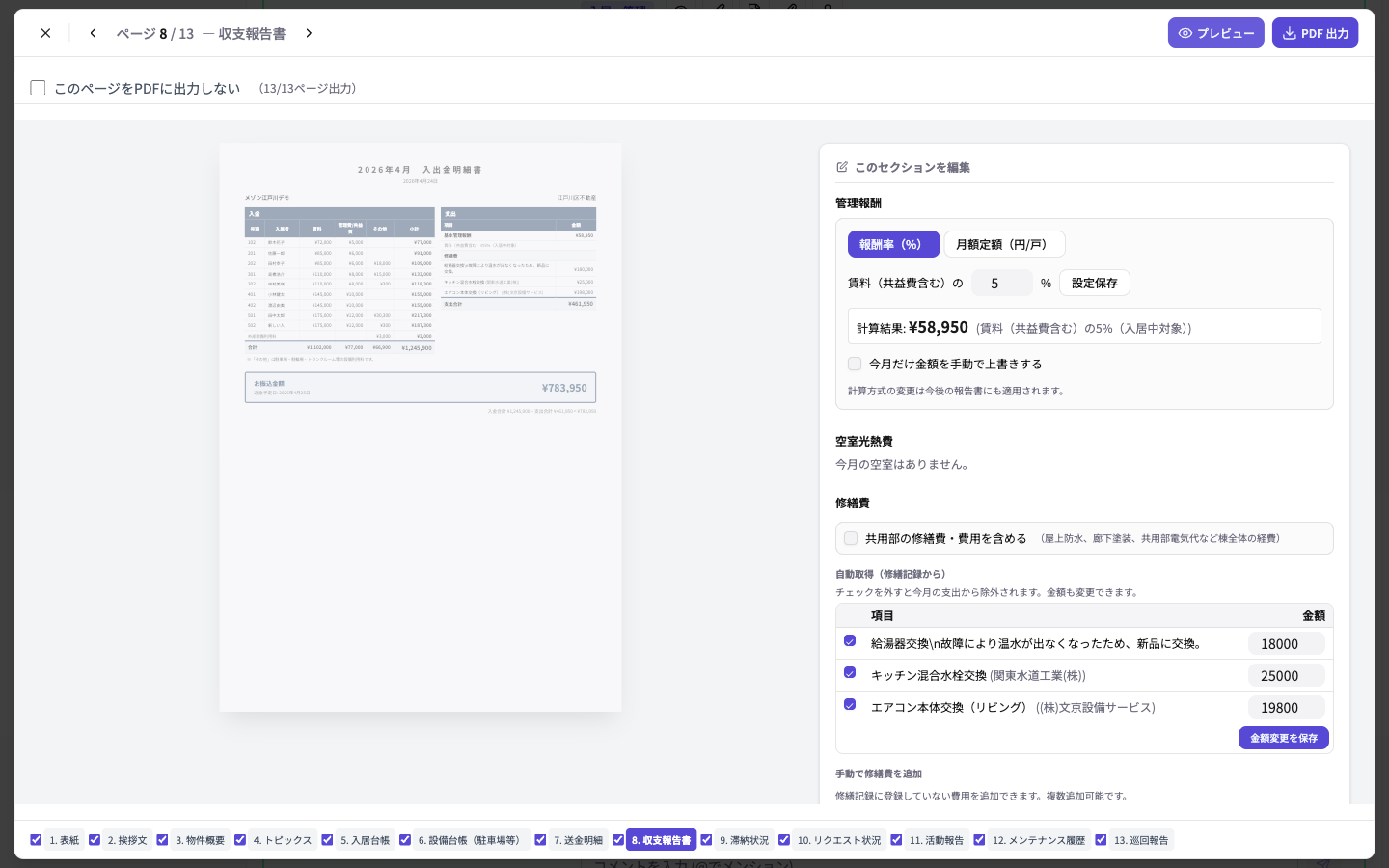The width and height of the screenshot is (1389, 868).
Task: Click the amount field showing 19800
Action: click(1287, 708)
